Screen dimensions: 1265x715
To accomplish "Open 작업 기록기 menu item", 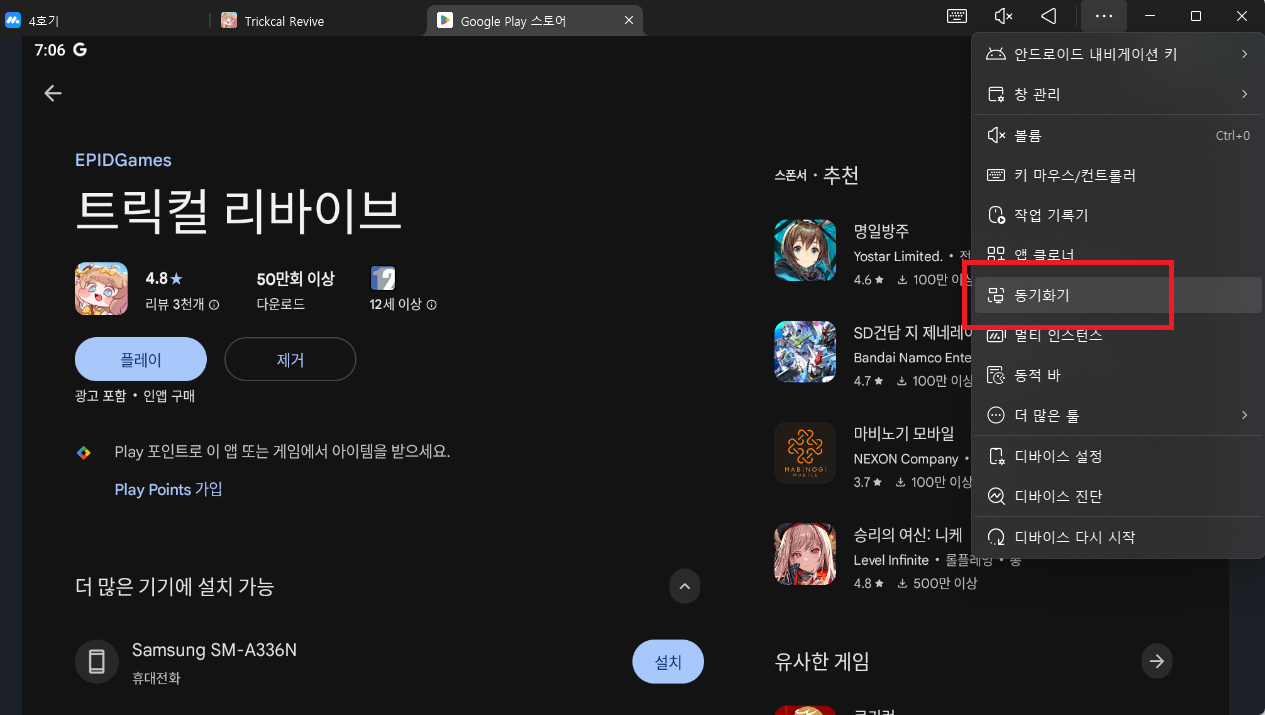I will click(1118, 215).
